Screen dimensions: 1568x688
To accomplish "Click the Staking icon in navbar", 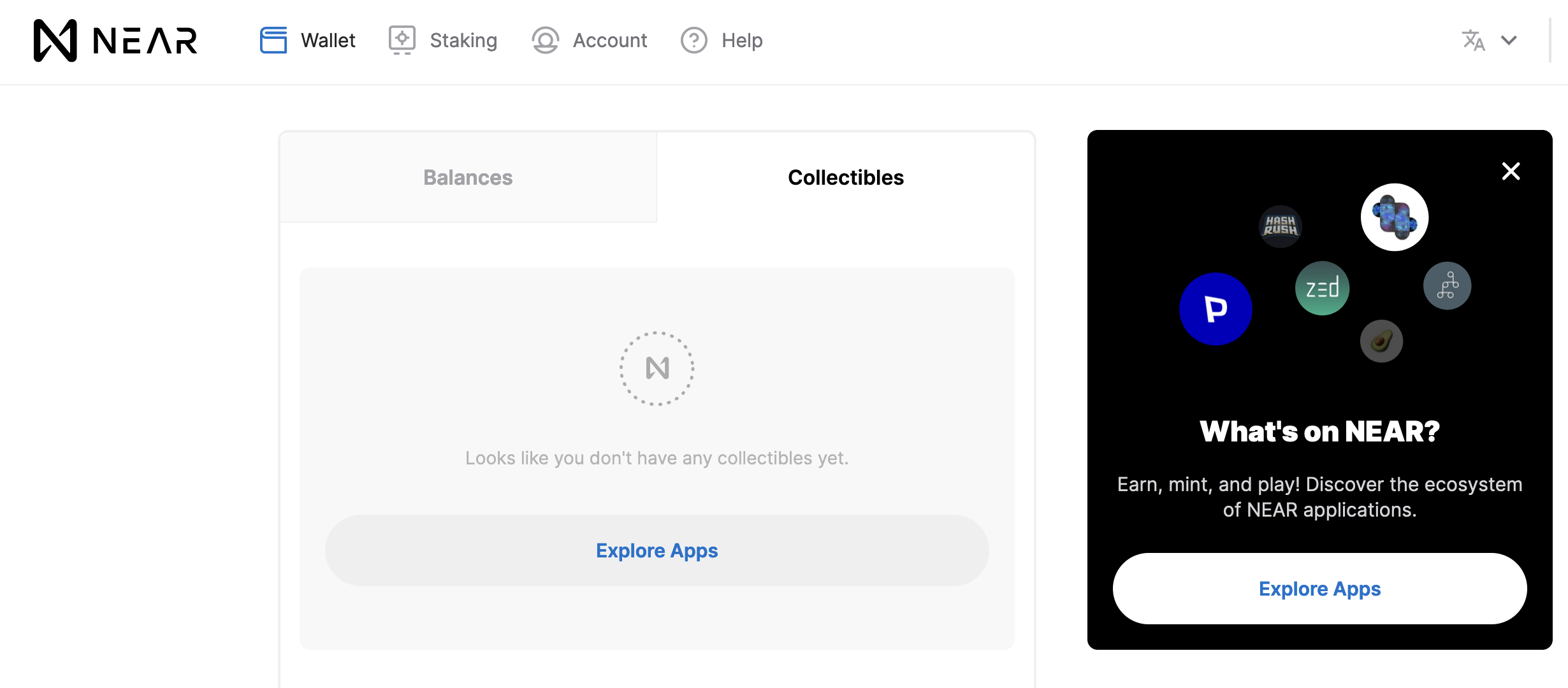I will click(x=402, y=40).
